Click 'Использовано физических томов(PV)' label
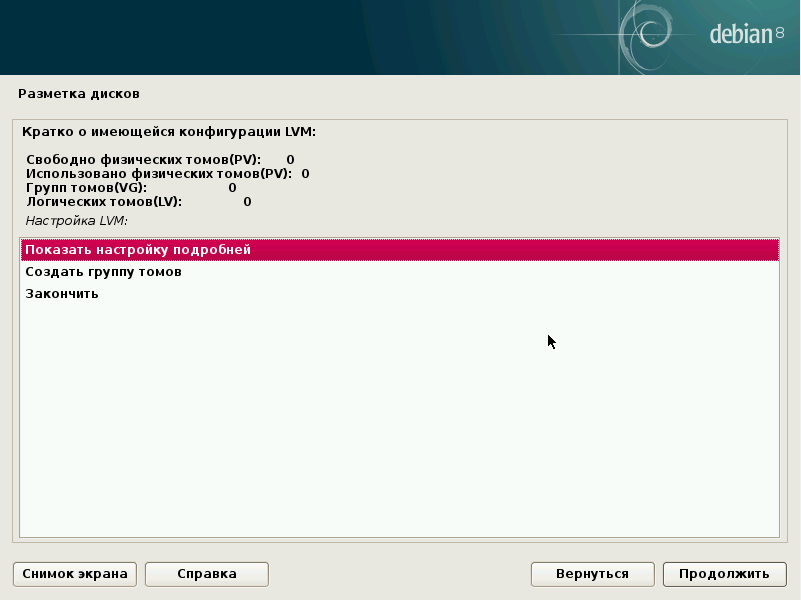This screenshot has height=600, width=801. pos(159,173)
